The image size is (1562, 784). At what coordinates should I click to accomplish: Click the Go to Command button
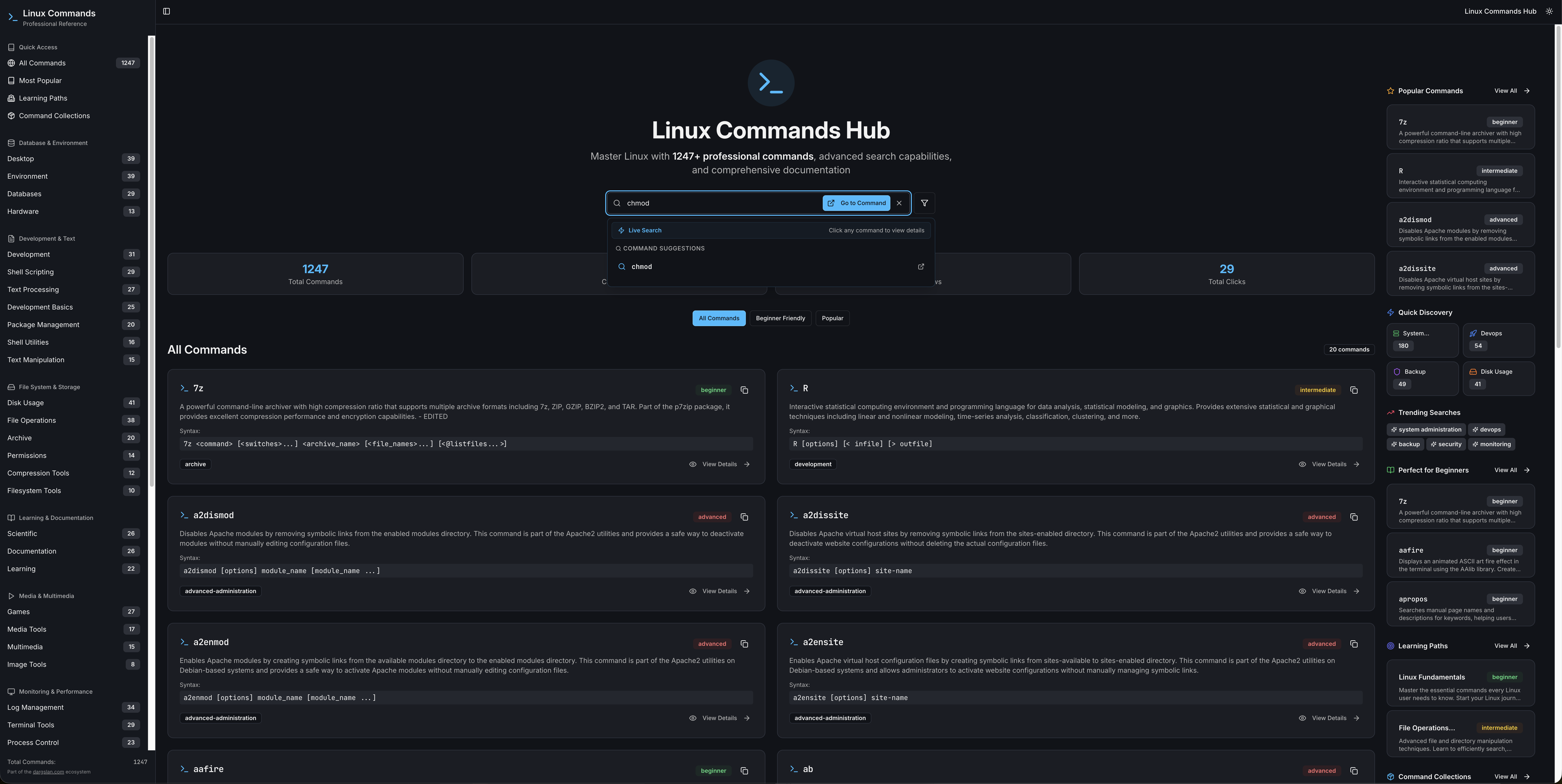856,203
